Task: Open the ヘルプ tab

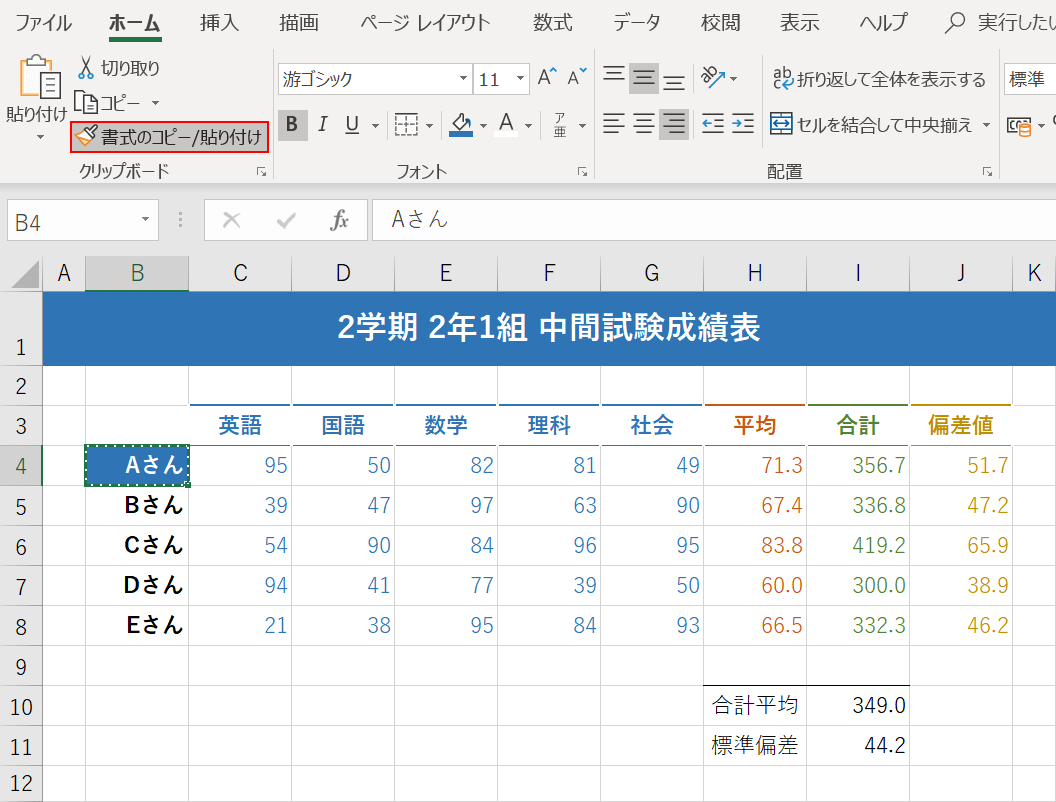Action: coord(883,22)
